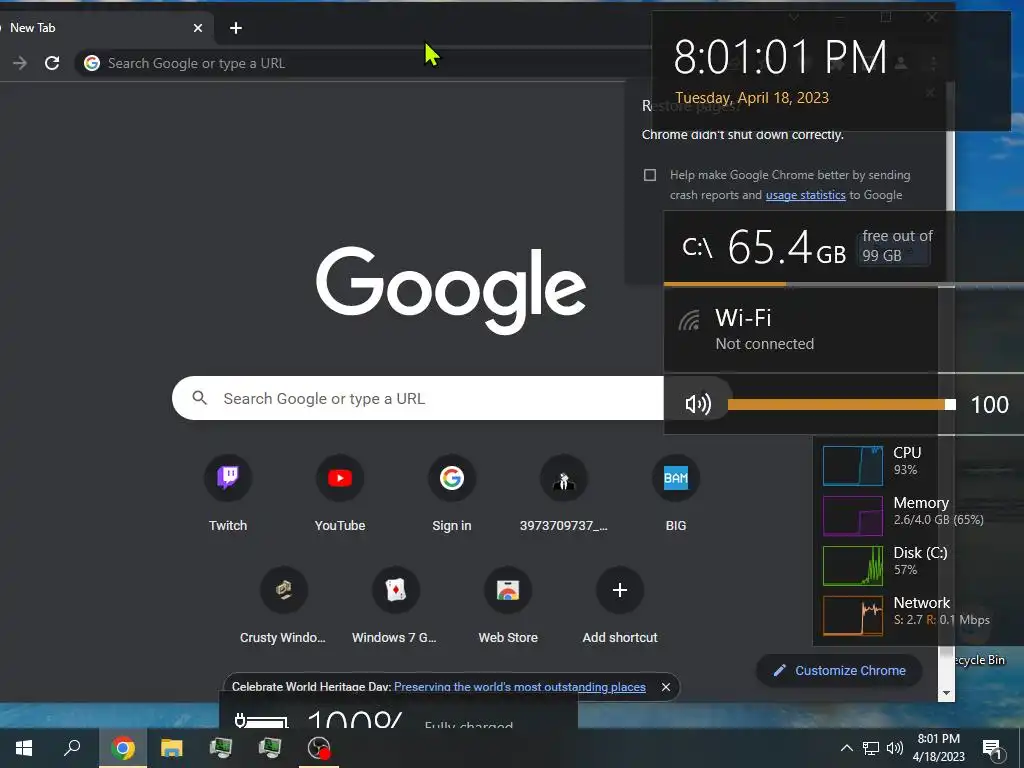Click the Google logo
This screenshot has width=1024, height=768.
tap(451, 289)
